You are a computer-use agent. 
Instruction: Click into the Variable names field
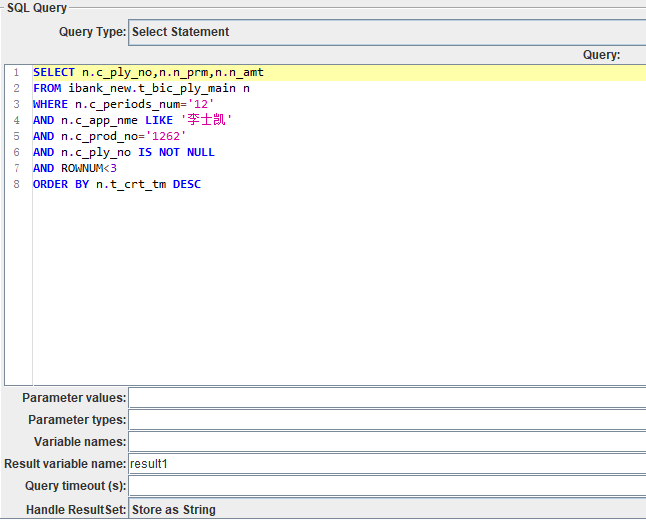tap(387, 442)
